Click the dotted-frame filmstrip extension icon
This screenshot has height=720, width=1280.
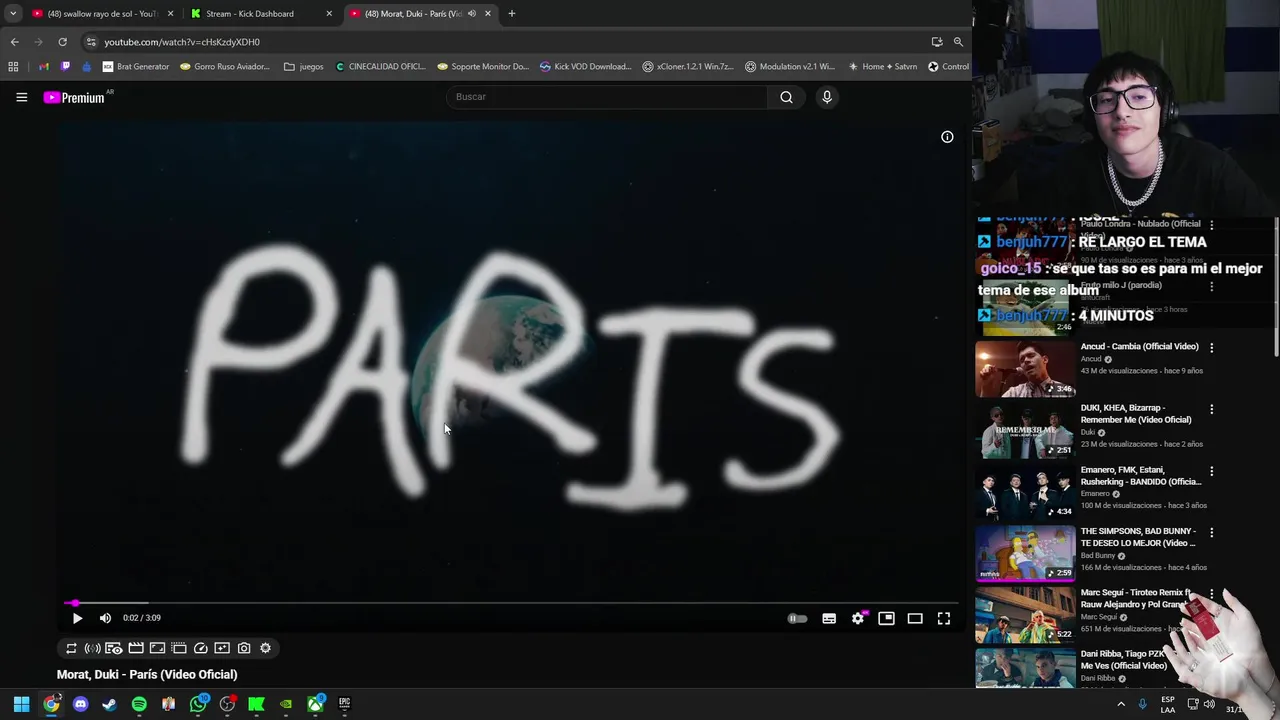click(179, 648)
